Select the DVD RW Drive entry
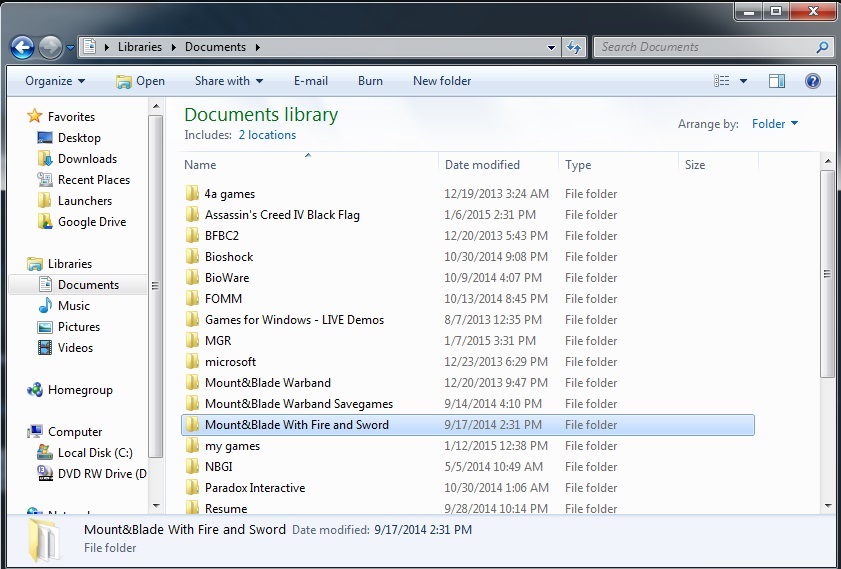Viewport: 841px width, 569px height. 92,474
